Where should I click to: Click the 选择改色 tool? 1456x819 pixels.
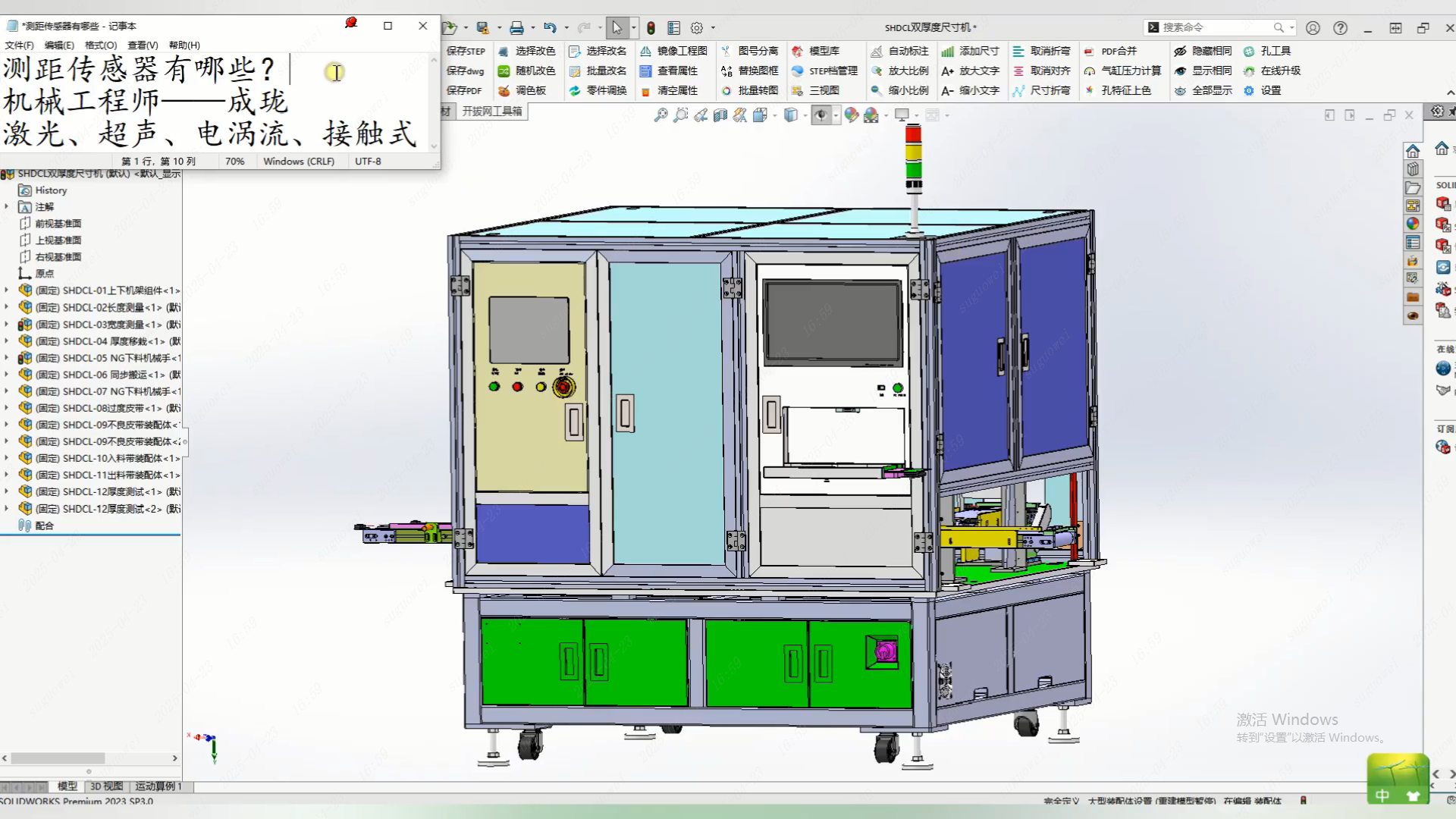[527, 51]
